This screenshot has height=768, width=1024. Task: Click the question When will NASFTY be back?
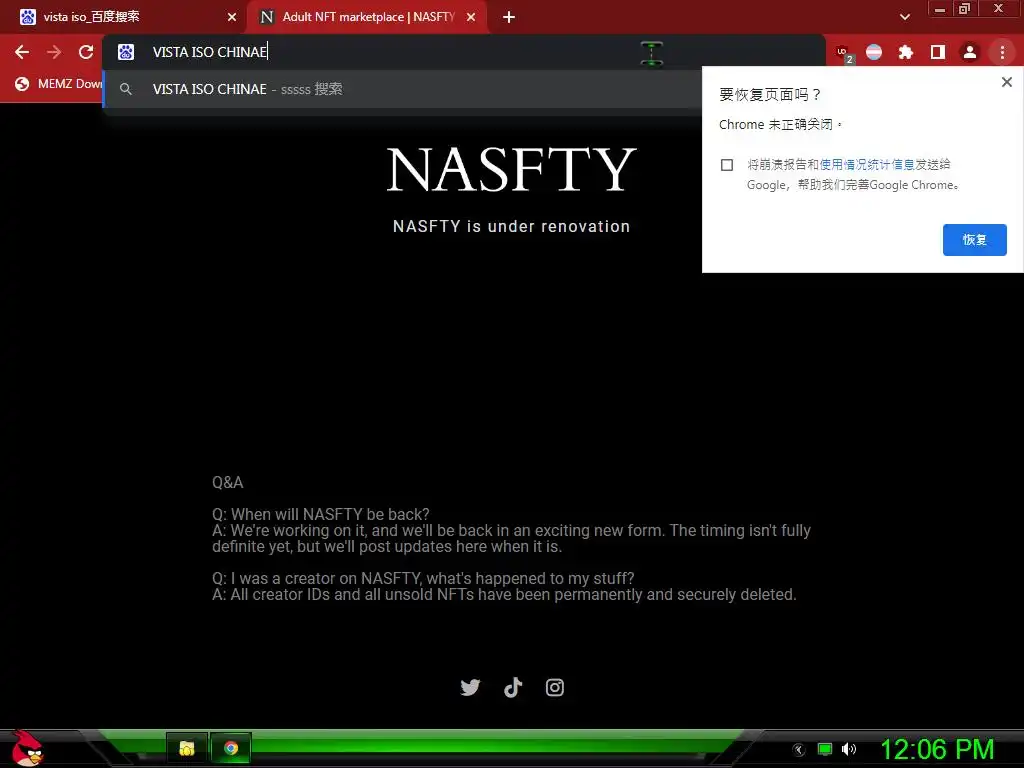321,515
